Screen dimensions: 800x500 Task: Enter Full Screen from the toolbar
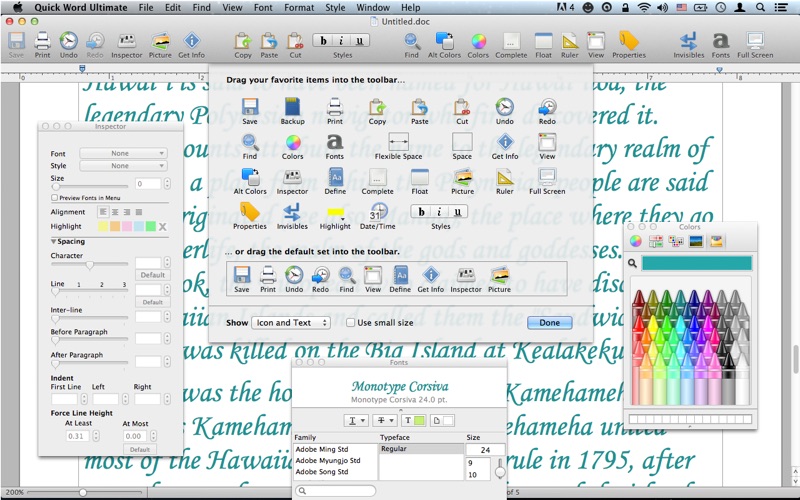[755, 41]
